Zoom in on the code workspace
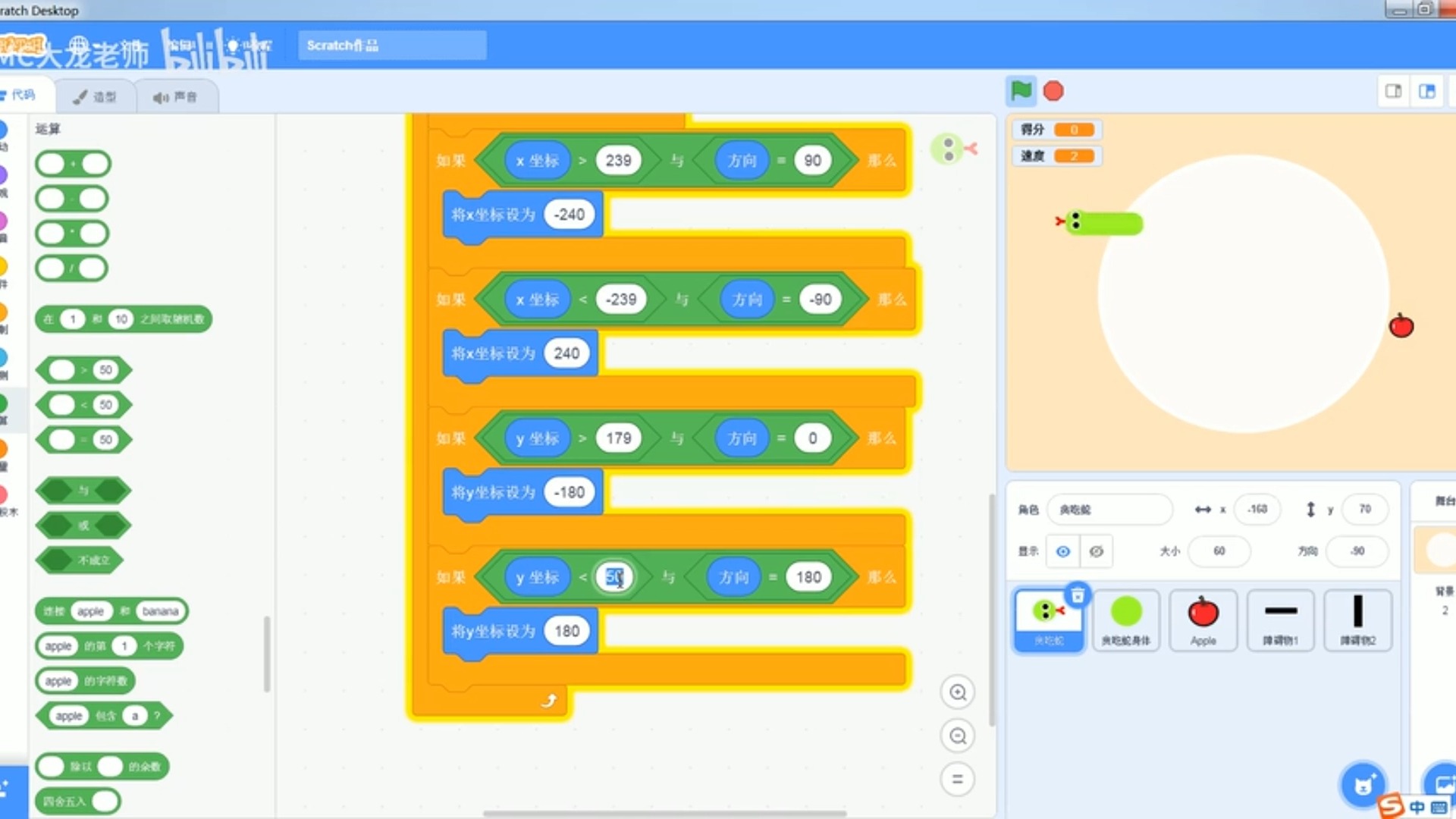Image resolution: width=1456 pixels, height=819 pixels. point(958,692)
